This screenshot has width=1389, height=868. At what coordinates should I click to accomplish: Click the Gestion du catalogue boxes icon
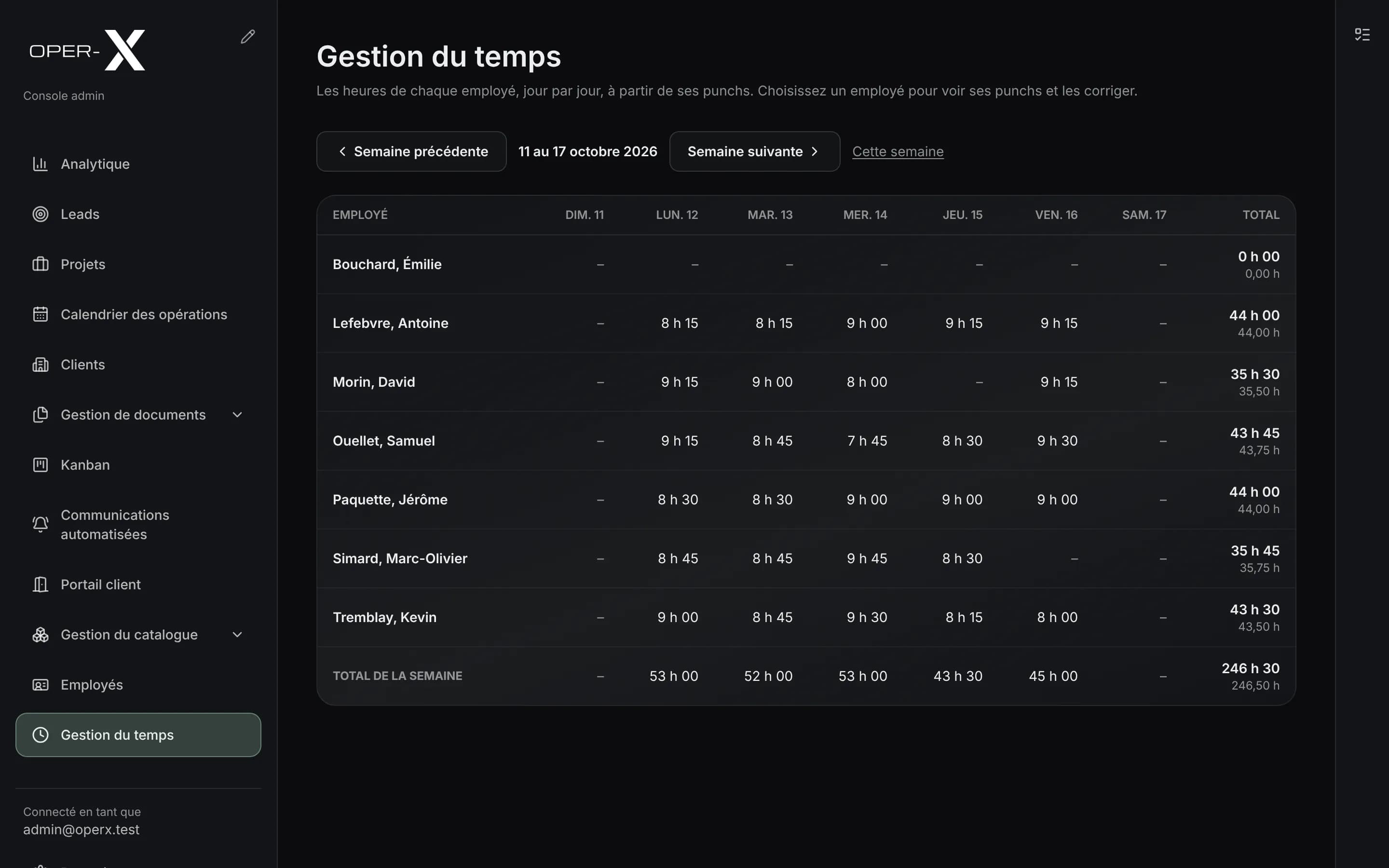pyautogui.click(x=40, y=634)
